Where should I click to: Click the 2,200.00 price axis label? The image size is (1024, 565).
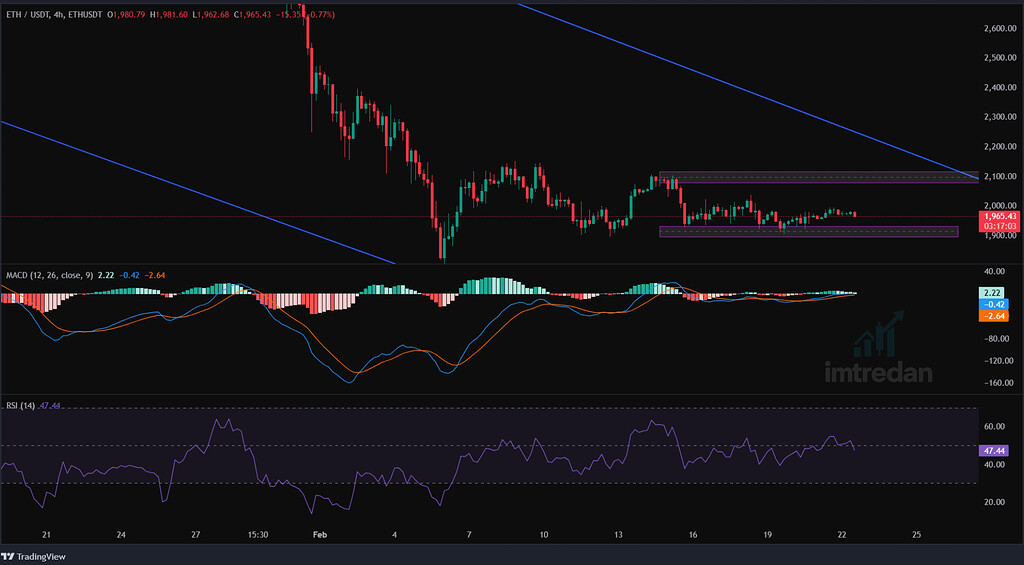click(1000, 146)
